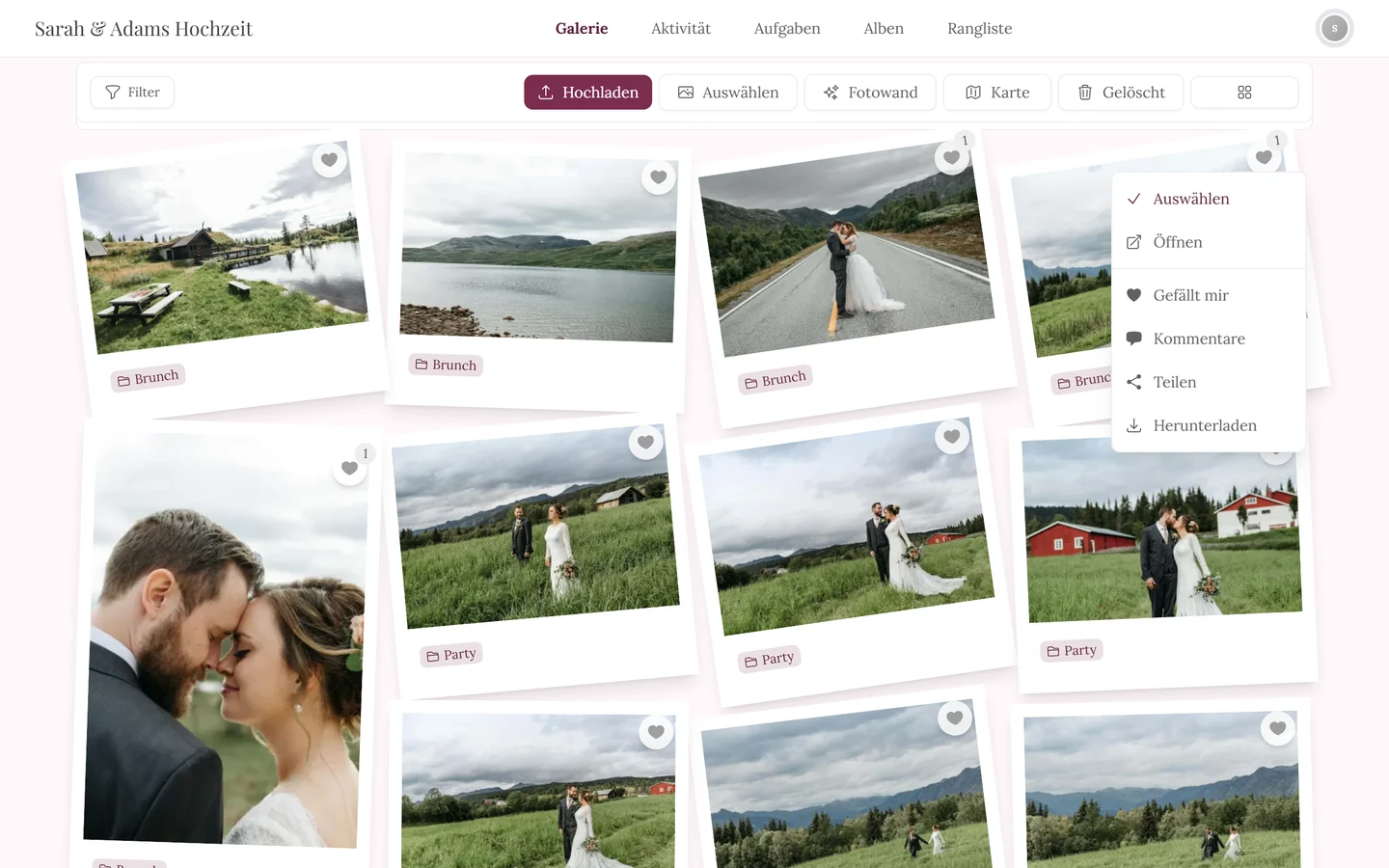Screen dimensions: 1389x868
Task: Select Öffnen from the context menu
Action: pos(1209,242)
